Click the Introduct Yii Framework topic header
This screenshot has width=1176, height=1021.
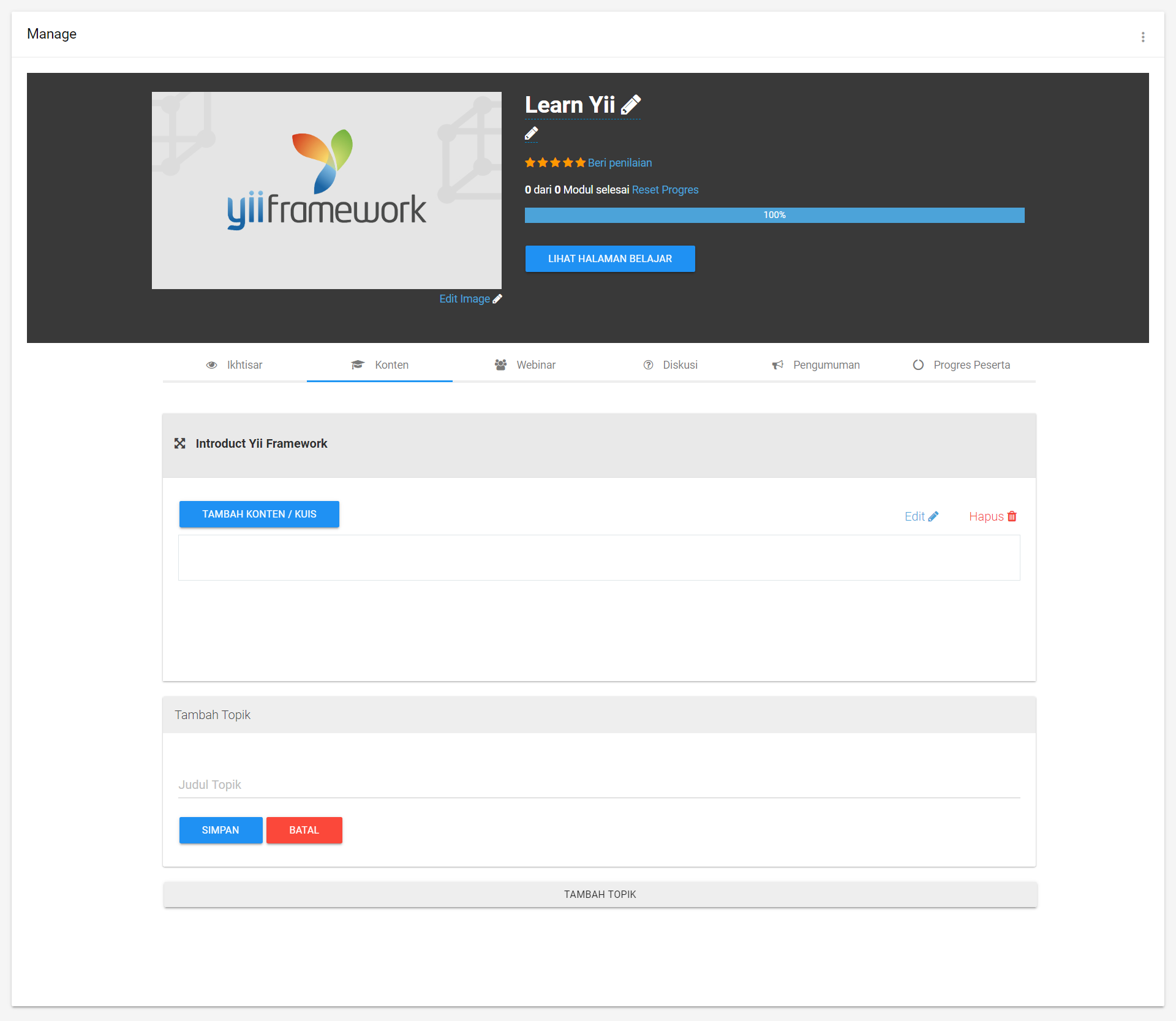[599, 445]
